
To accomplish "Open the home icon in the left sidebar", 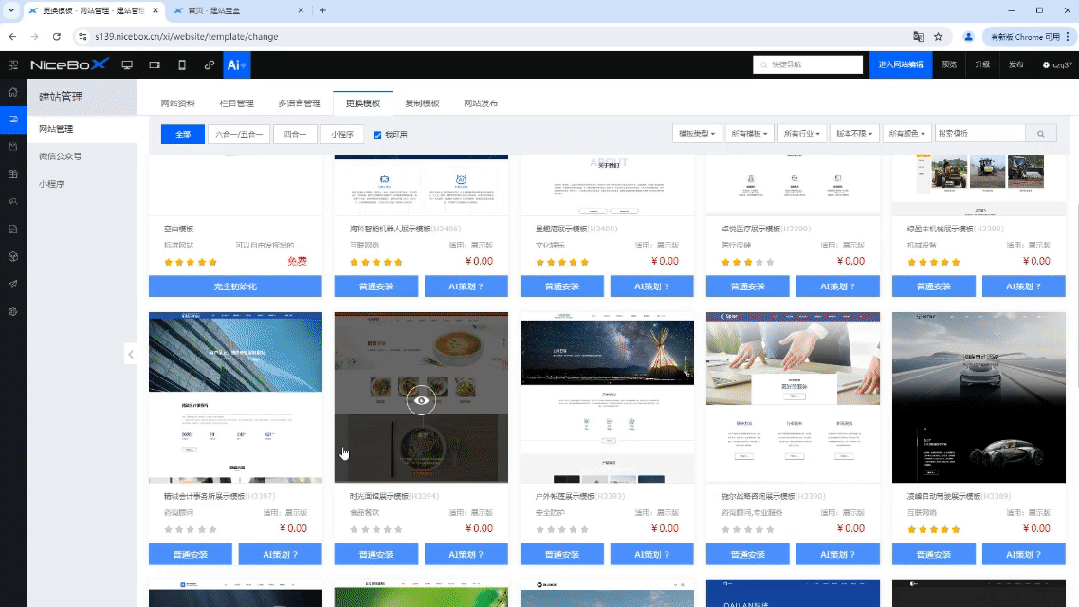I will tap(13, 90).
